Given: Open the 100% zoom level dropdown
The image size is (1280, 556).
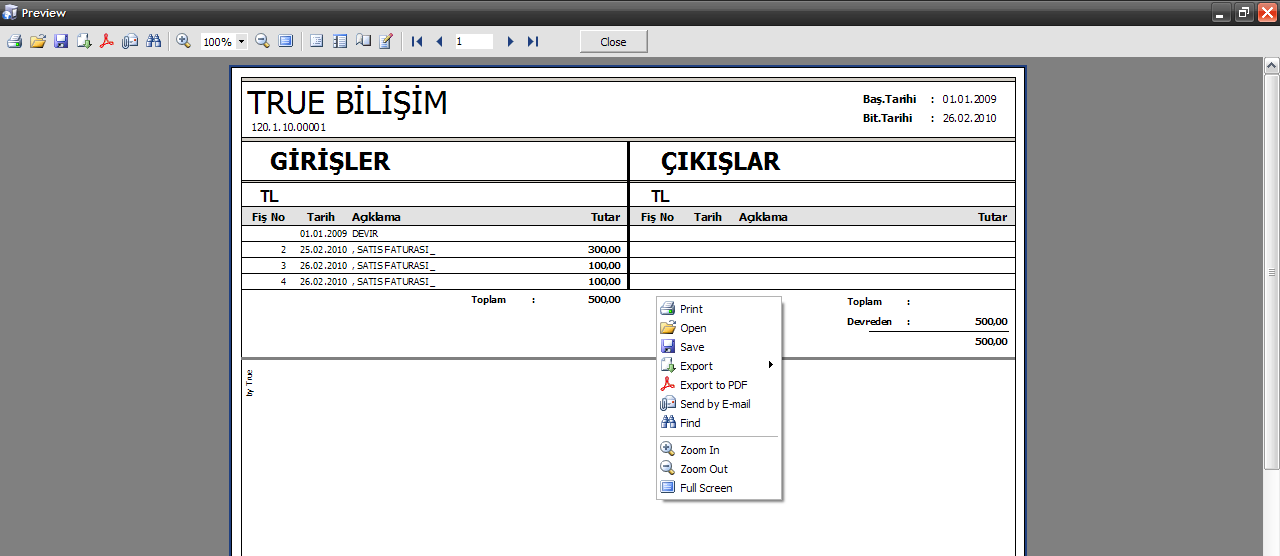Looking at the screenshot, I should pos(242,42).
